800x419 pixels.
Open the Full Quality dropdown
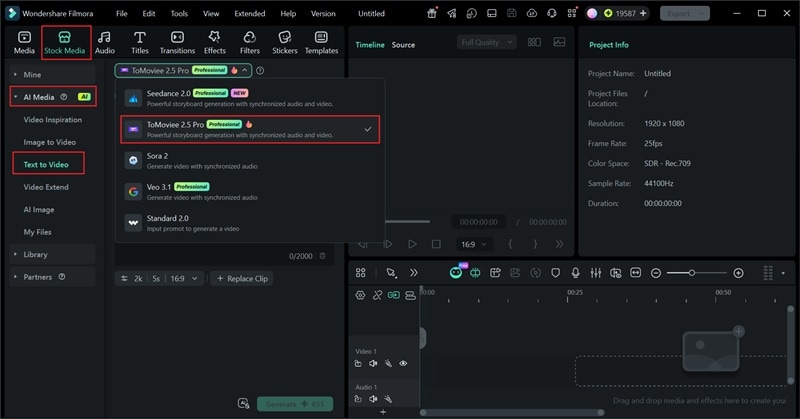pyautogui.click(x=486, y=42)
